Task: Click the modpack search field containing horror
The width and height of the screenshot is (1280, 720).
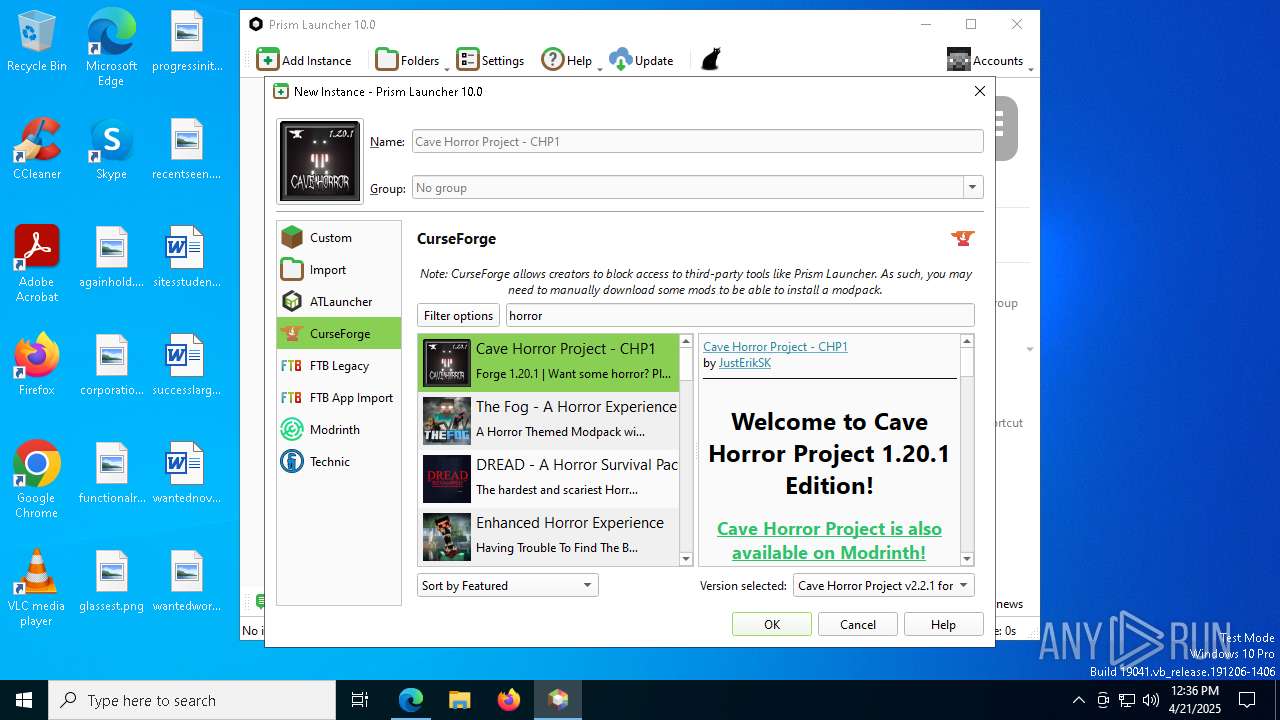Action: (x=740, y=315)
